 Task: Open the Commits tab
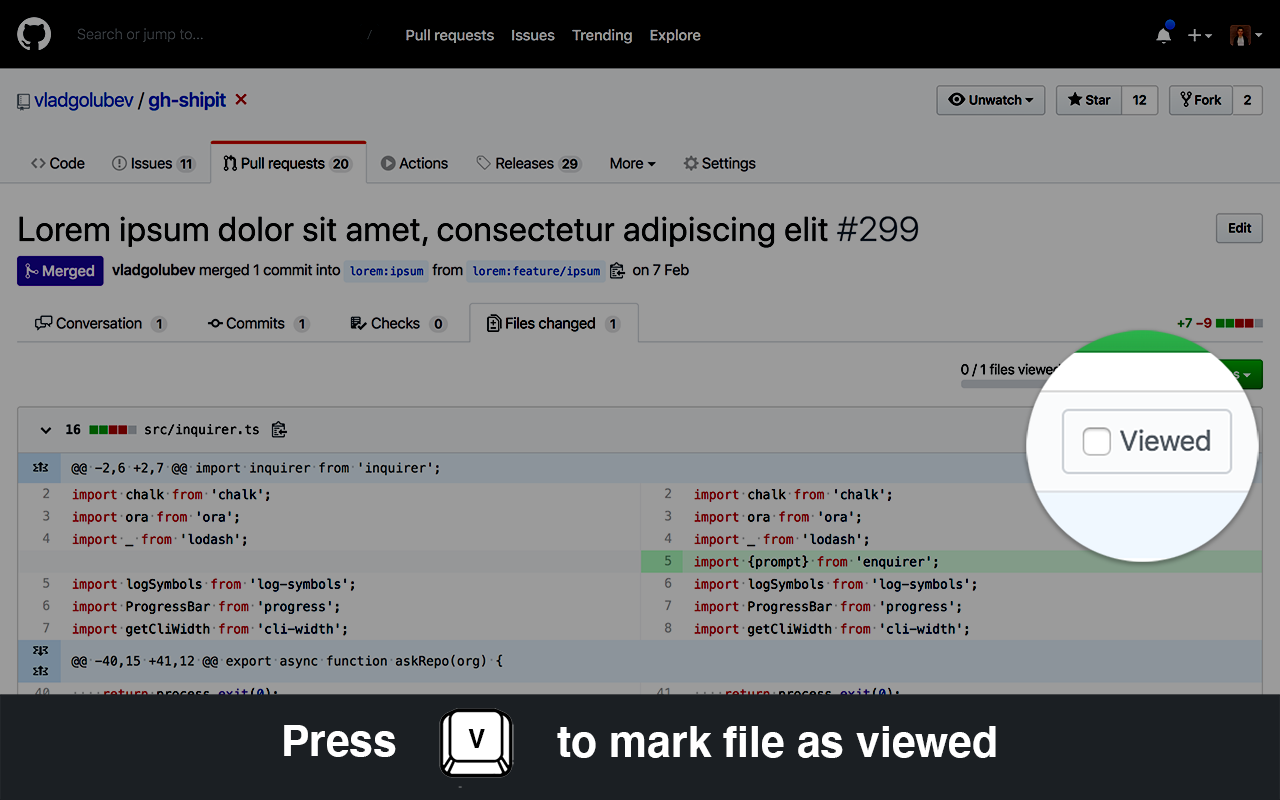(258, 323)
